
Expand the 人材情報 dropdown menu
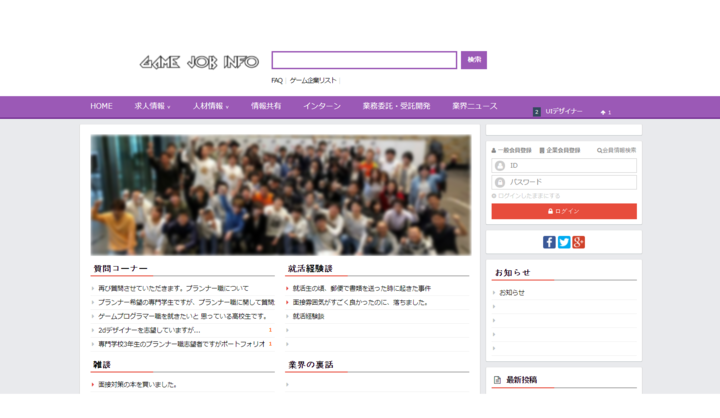point(210,106)
